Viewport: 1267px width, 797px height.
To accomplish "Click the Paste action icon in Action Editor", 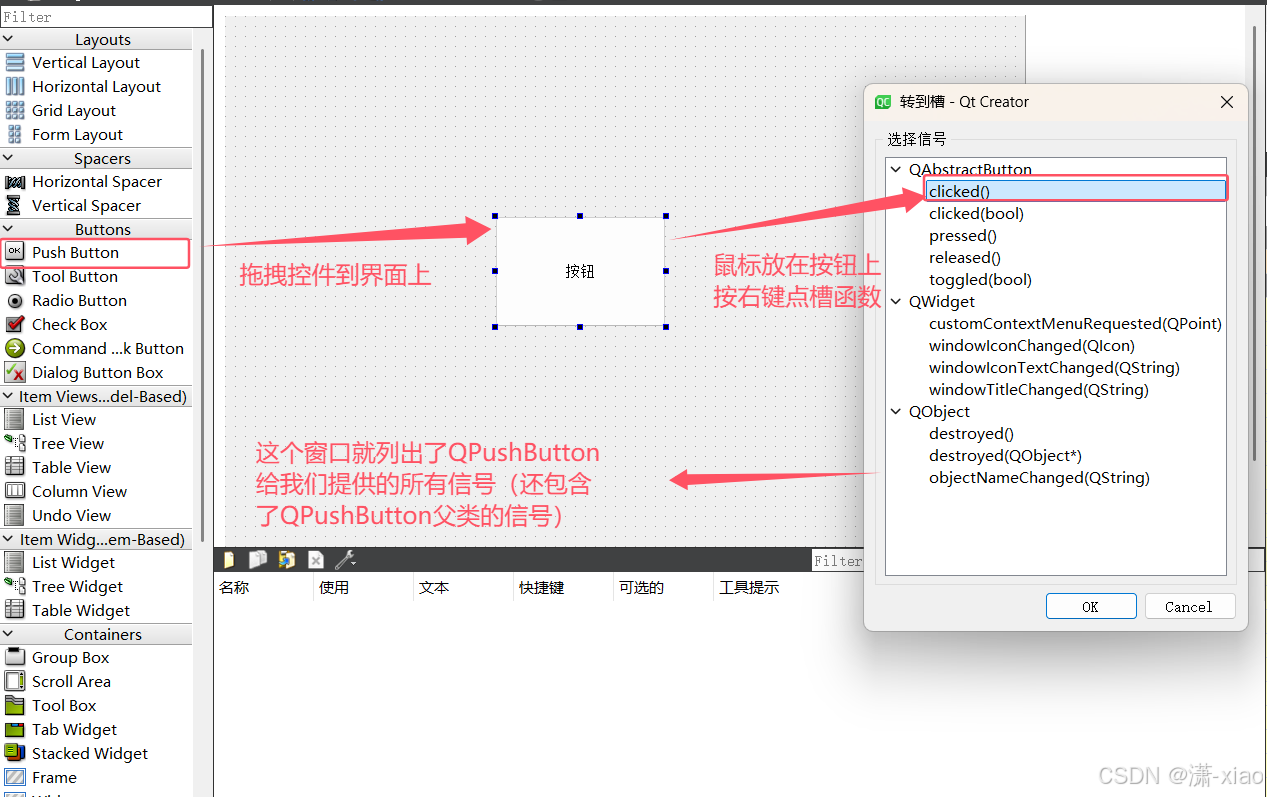I will (287, 560).
